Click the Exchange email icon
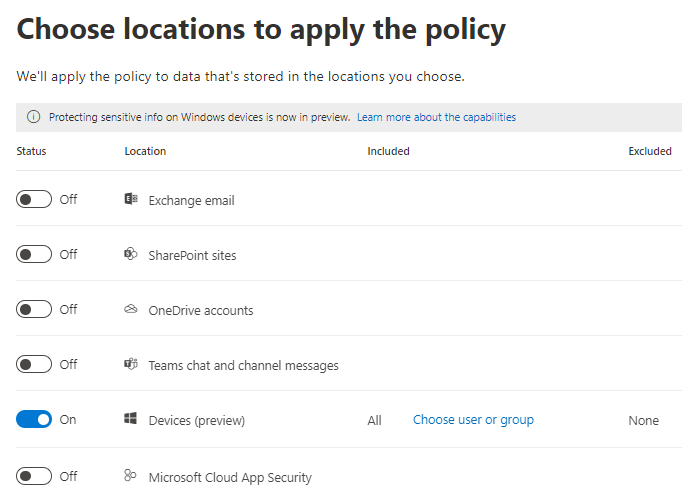 (x=130, y=200)
